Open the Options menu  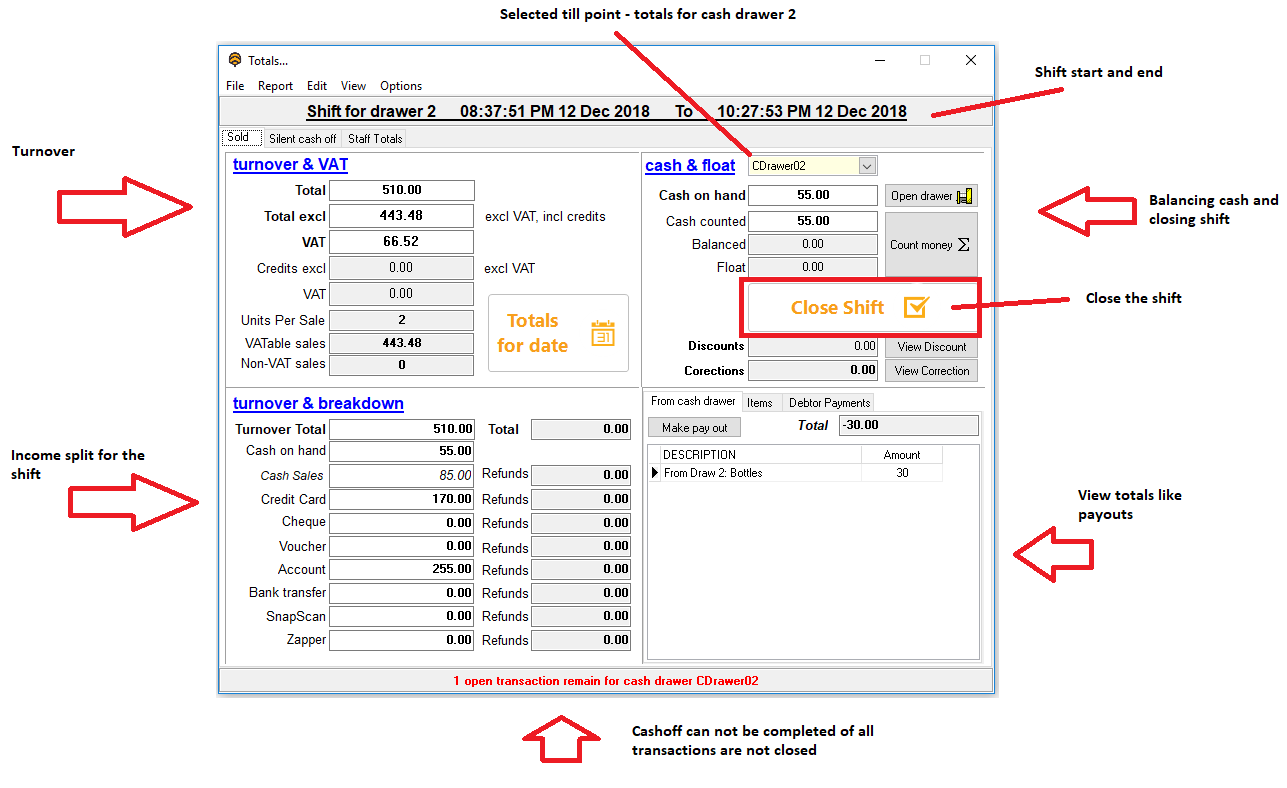point(401,86)
